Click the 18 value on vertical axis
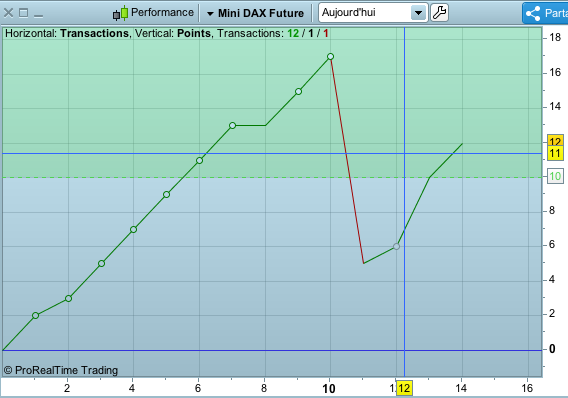Image resolution: width=568 pixels, height=398 pixels. point(555,37)
